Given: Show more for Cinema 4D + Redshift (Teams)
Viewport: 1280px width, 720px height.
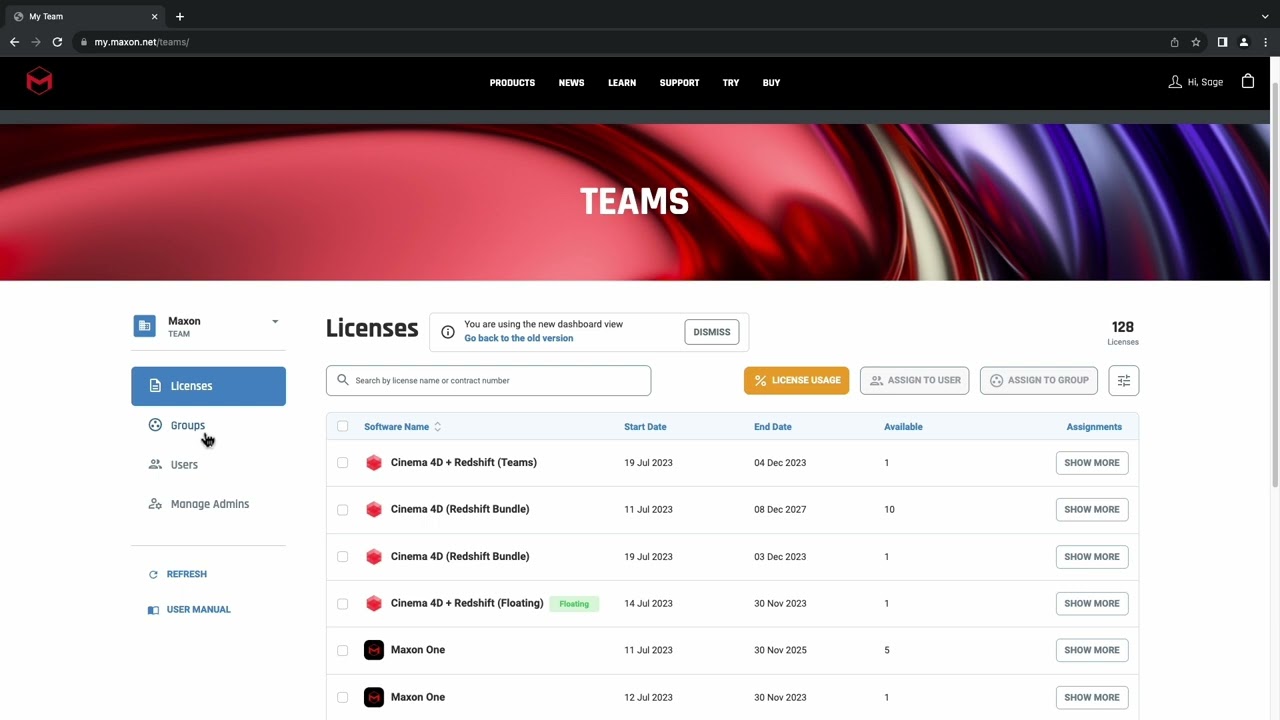Looking at the screenshot, I should tap(1092, 463).
